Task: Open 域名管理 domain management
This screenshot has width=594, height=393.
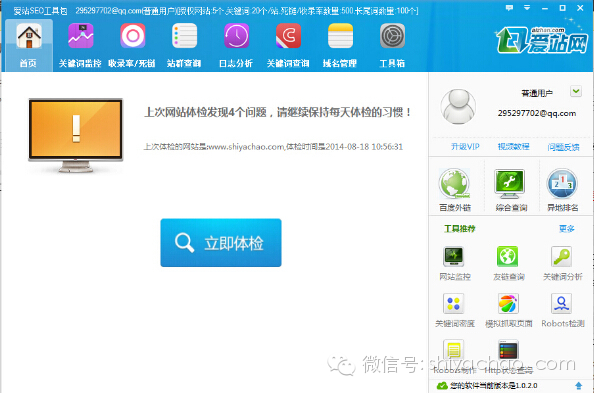Action: pyautogui.click(x=340, y=45)
